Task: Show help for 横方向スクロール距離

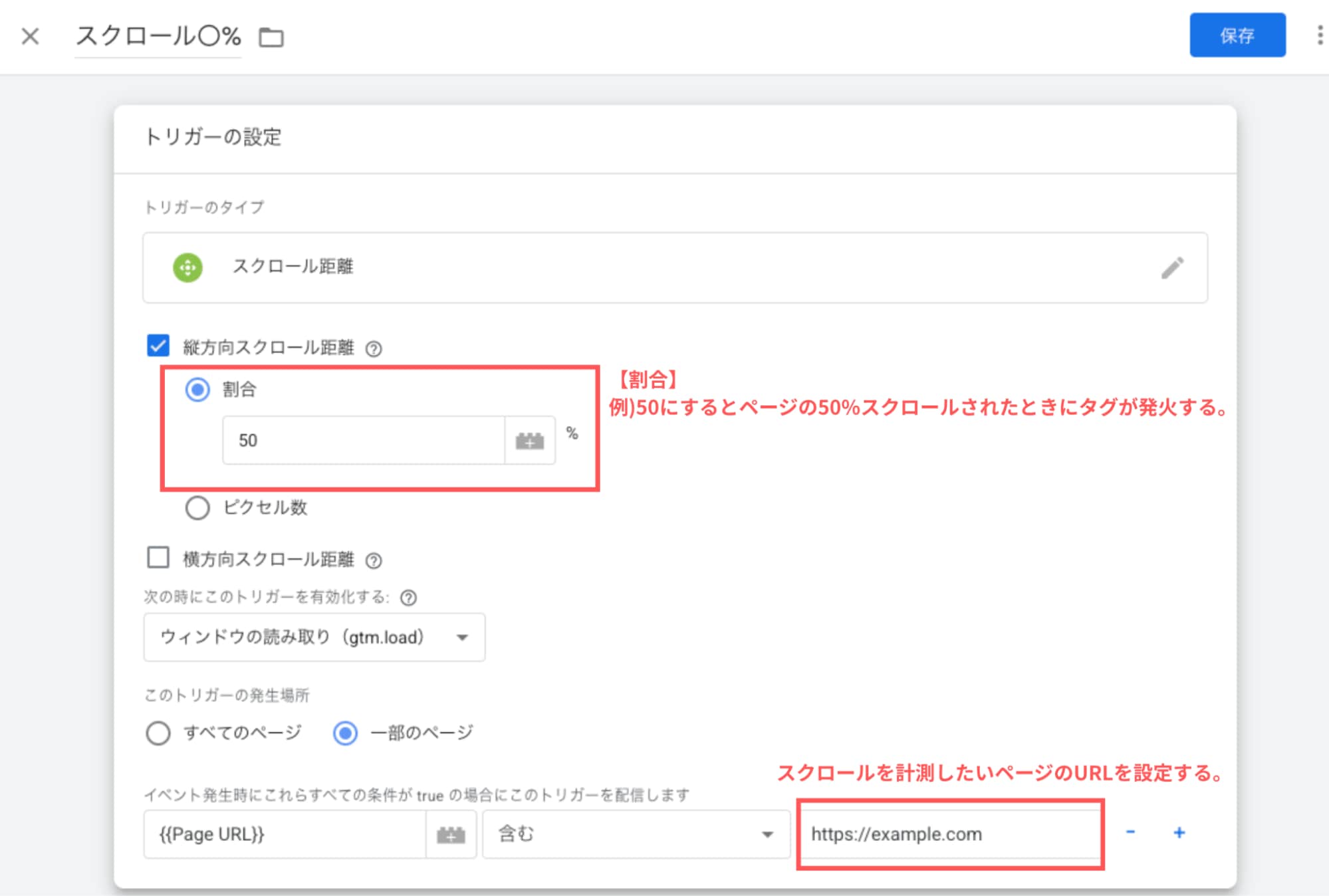Action: (x=374, y=560)
